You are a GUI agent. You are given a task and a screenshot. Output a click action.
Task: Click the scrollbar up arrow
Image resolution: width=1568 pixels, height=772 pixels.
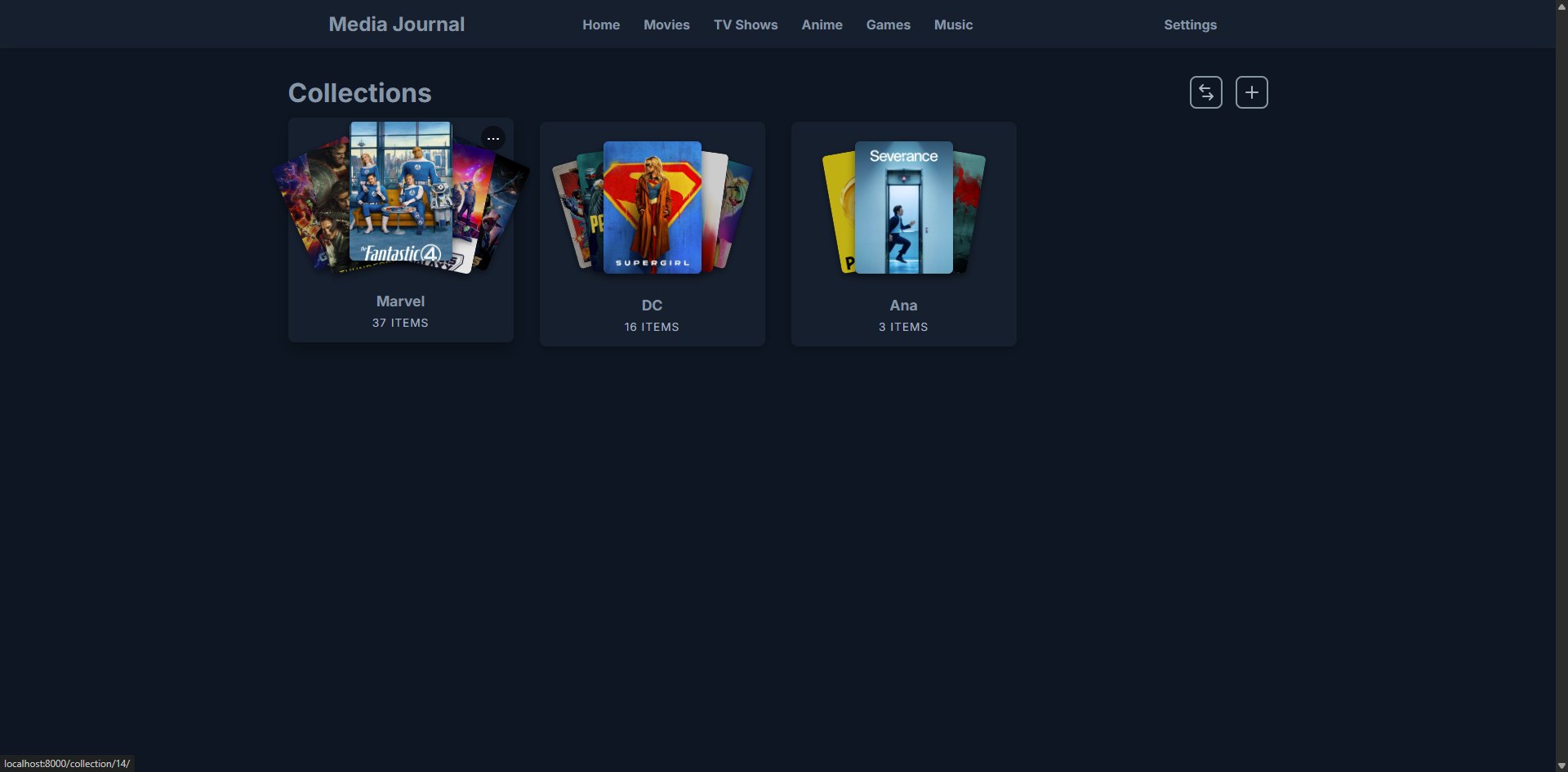[x=1561, y=7]
